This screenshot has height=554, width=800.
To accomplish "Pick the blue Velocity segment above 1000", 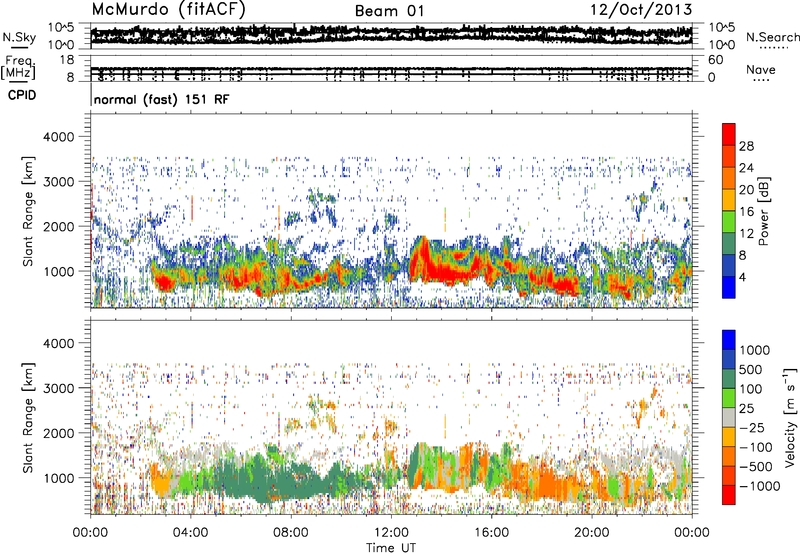I will [x=729, y=340].
